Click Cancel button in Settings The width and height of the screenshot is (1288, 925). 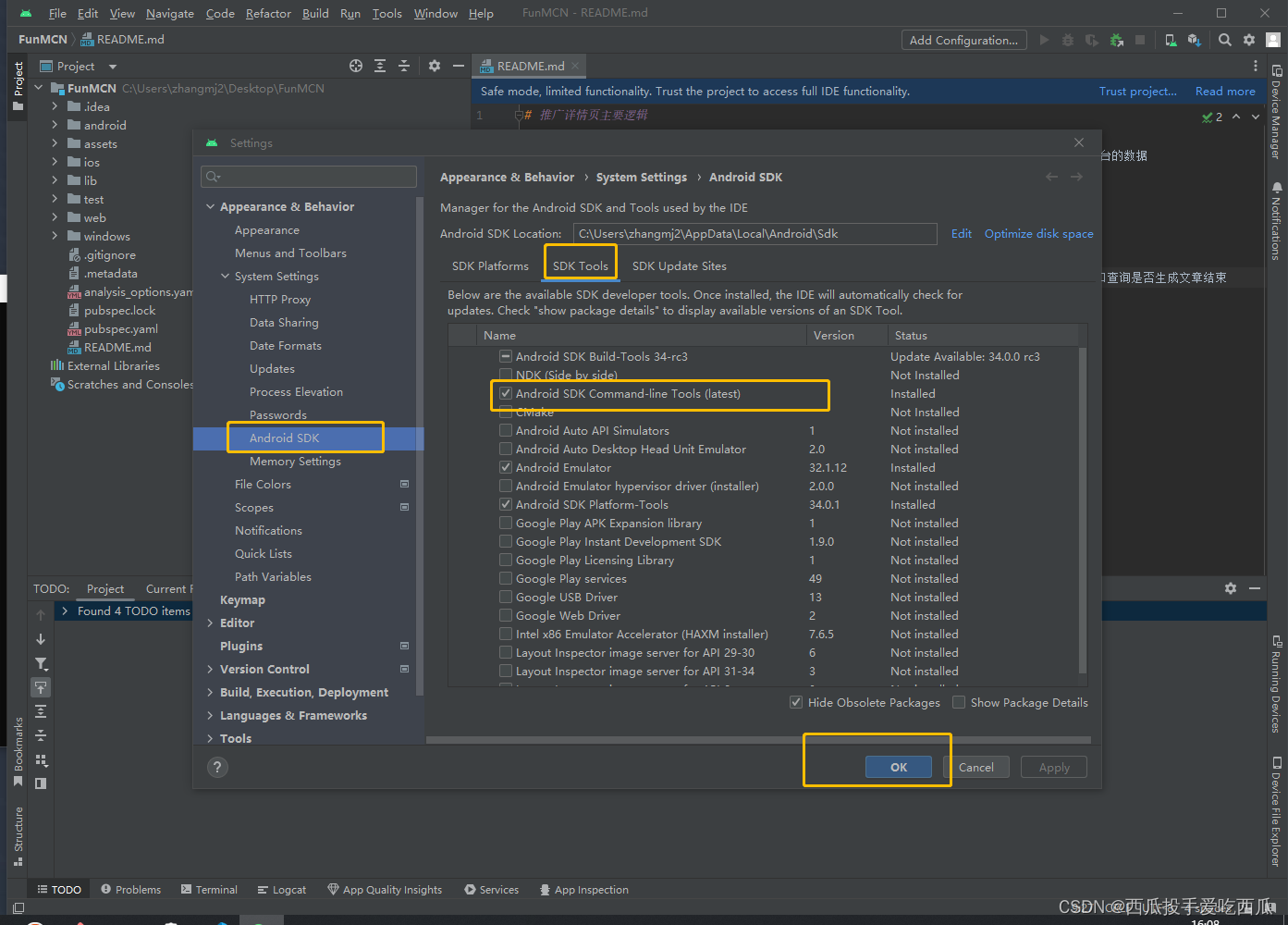coord(976,767)
